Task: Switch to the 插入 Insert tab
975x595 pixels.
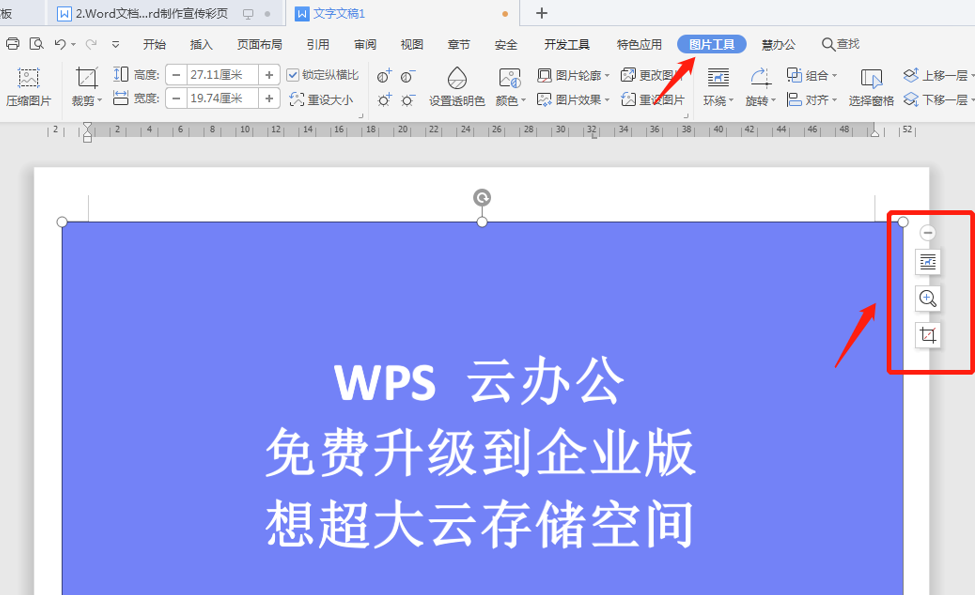Action: coord(201,44)
